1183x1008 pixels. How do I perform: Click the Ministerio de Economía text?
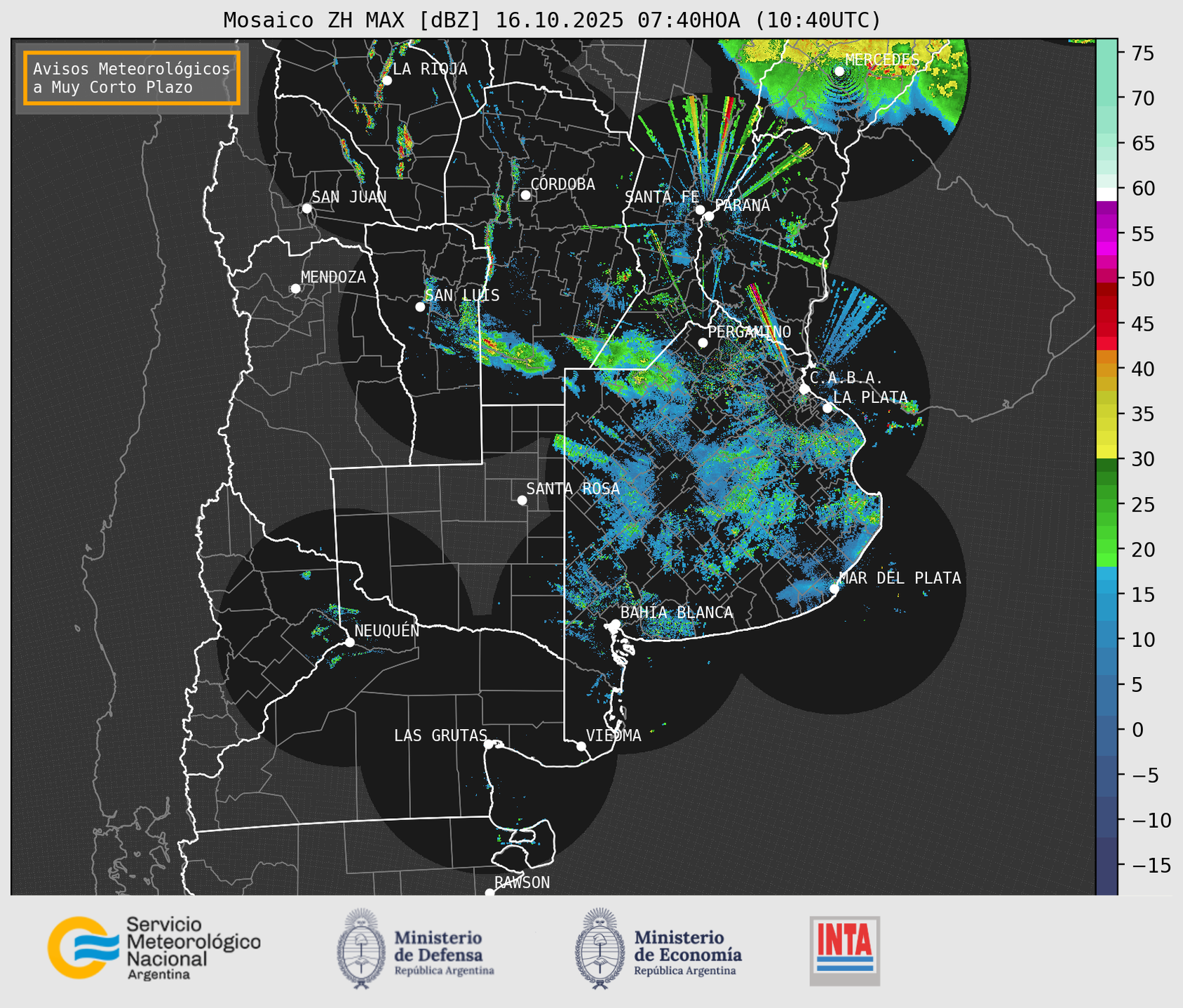[x=688, y=954]
